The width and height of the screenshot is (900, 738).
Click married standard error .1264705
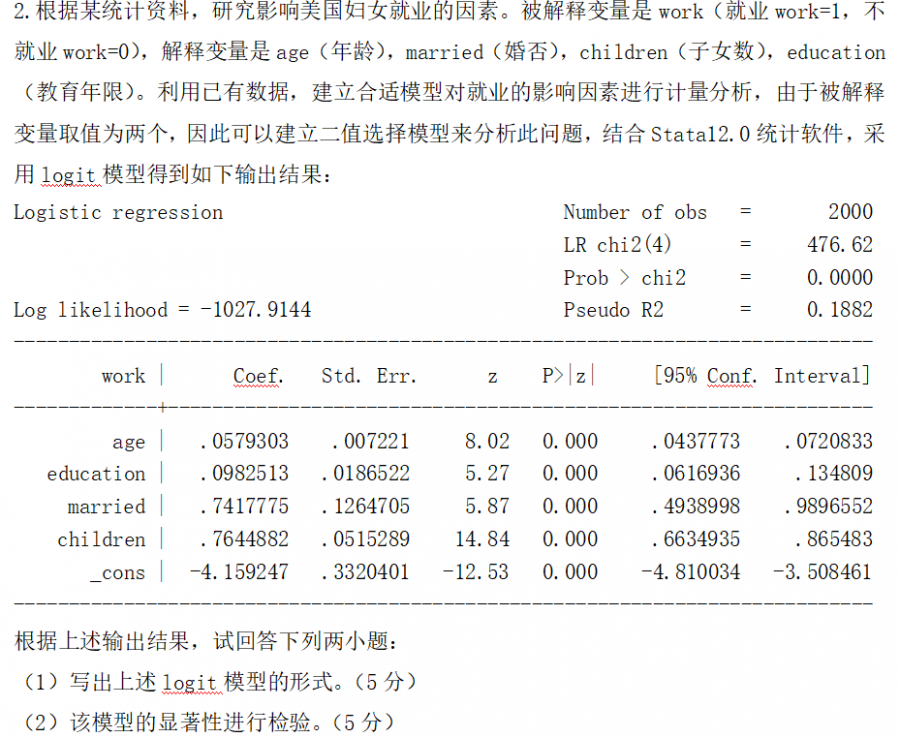pyautogui.click(x=365, y=506)
